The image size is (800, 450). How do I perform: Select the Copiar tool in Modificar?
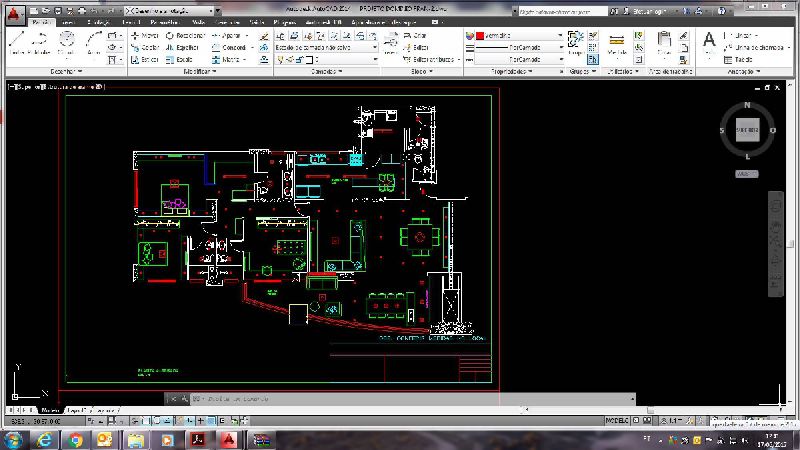[x=146, y=47]
